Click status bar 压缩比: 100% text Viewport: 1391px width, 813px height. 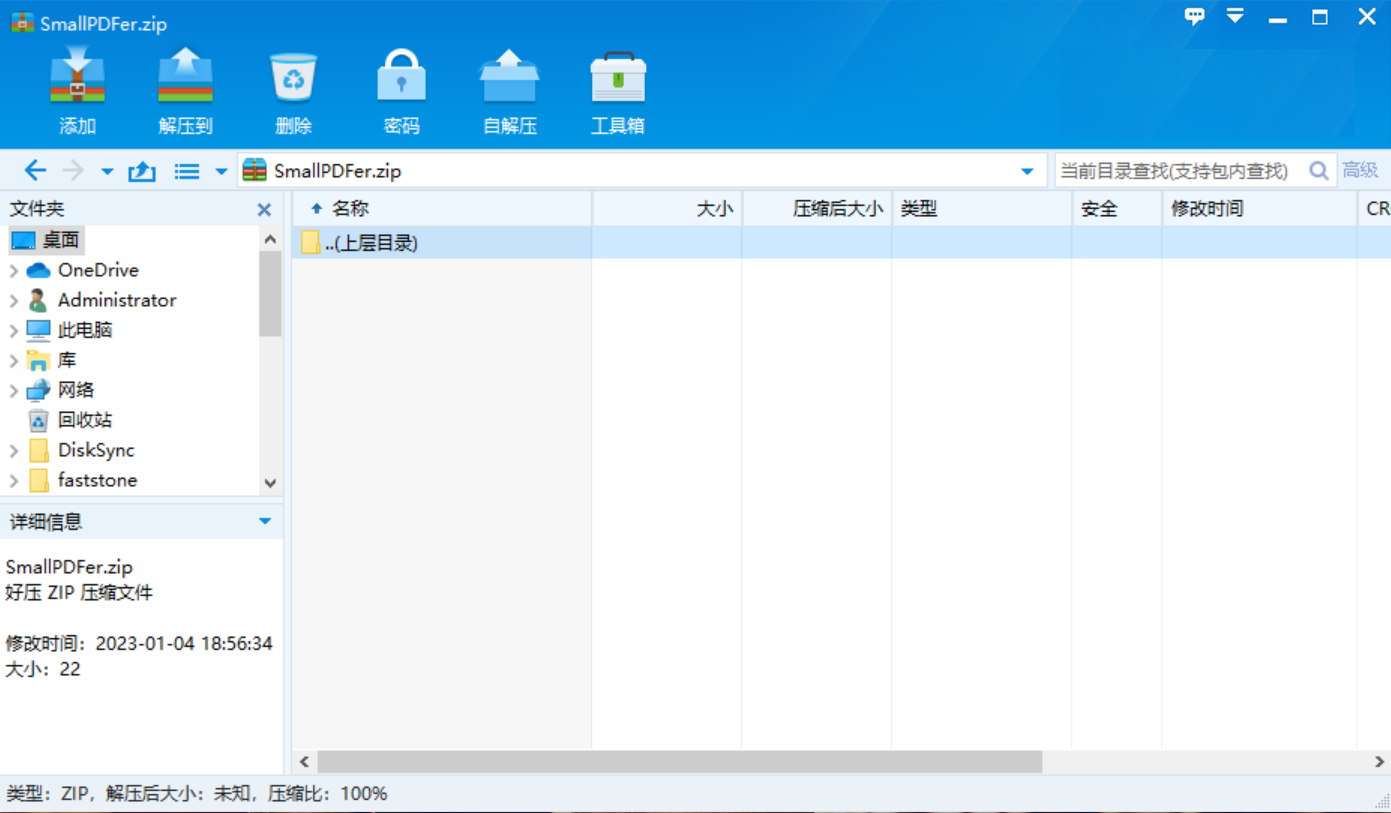pos(327,794)
